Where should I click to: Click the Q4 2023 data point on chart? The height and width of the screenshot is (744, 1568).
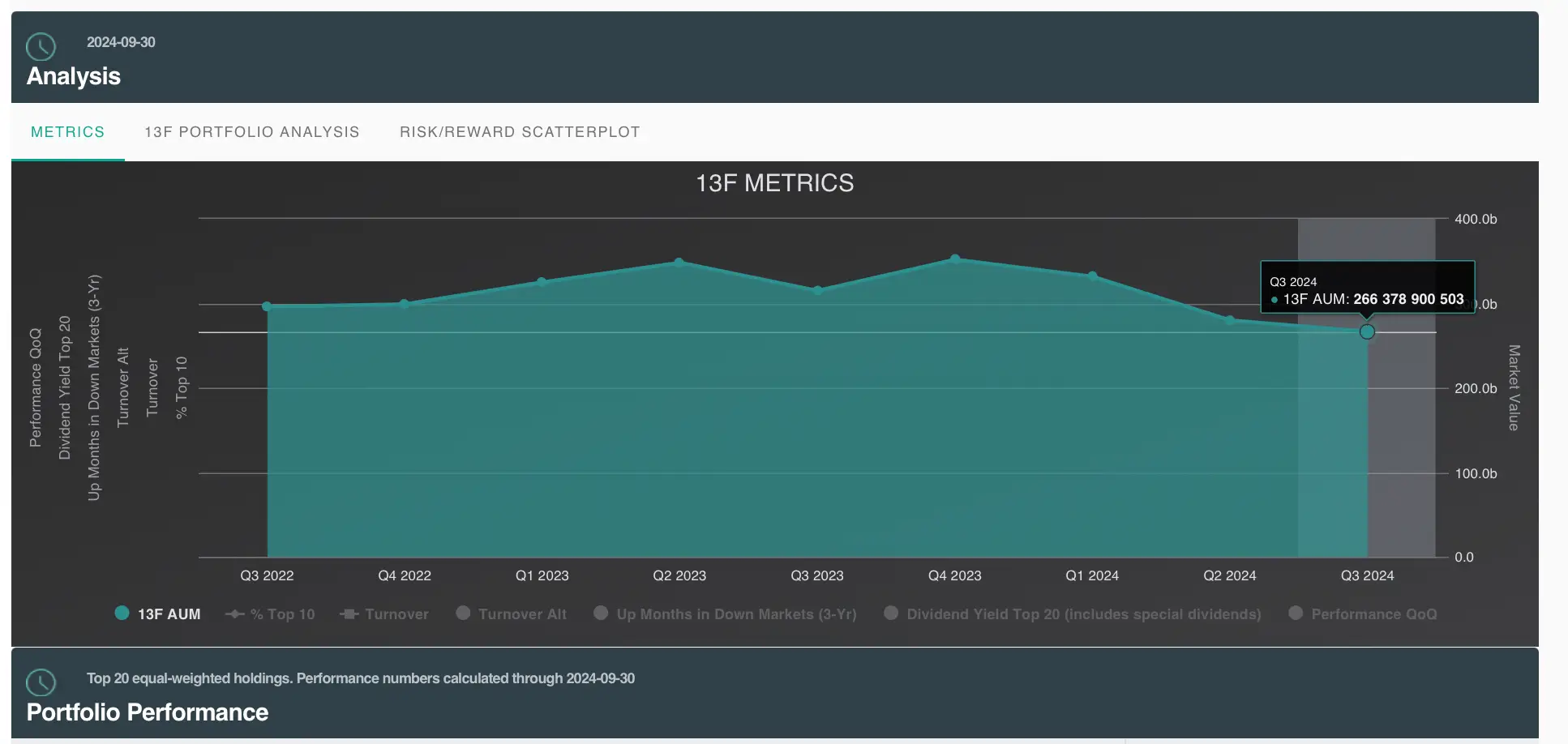(955, 259)
